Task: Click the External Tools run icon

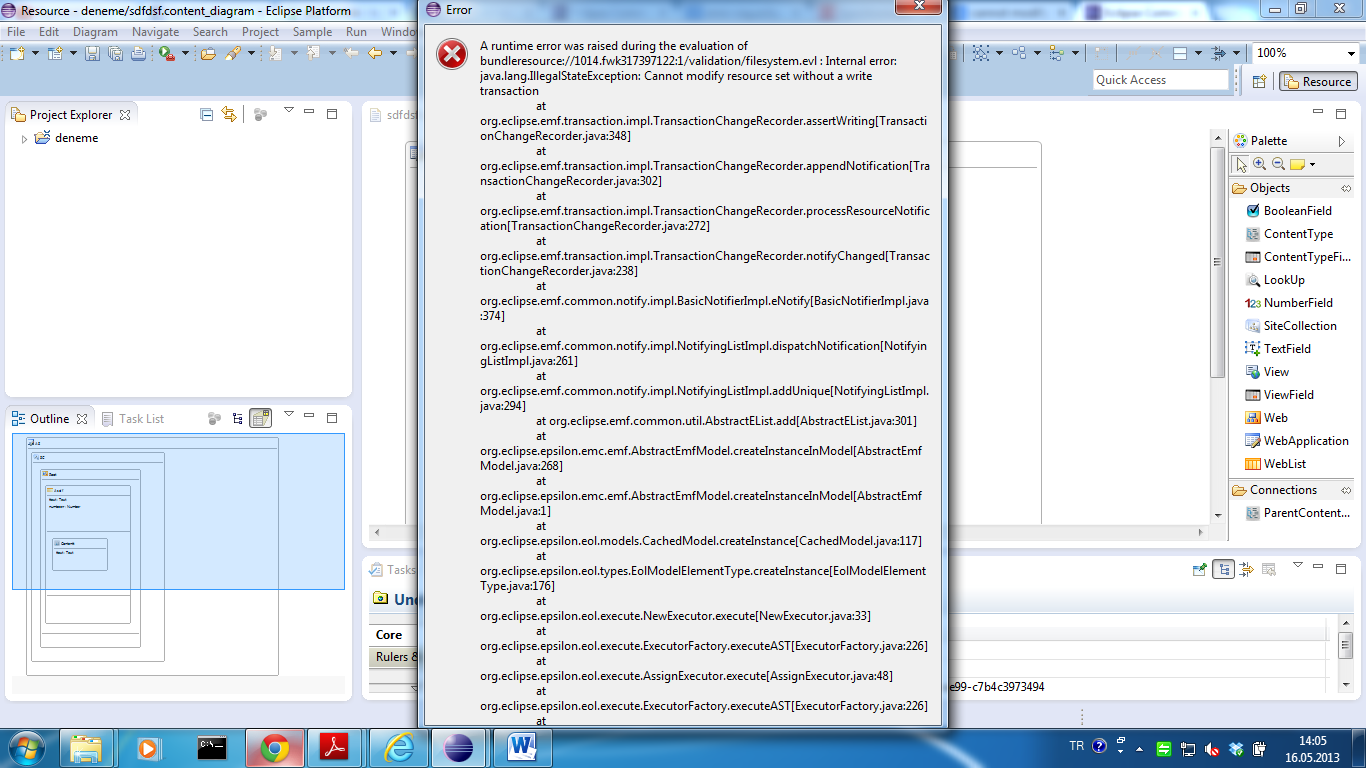Action: coord(167,53)
